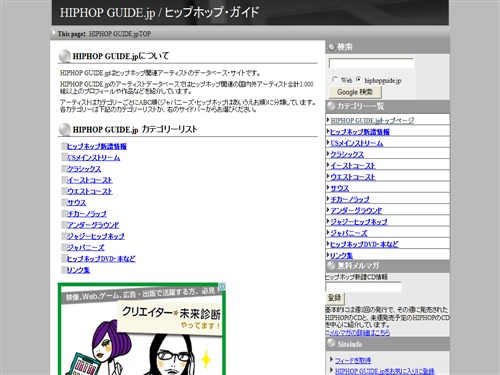Viewport: 500px width, 375px height.
Task: Click the Google 検索 button
Action: [355, 92]
